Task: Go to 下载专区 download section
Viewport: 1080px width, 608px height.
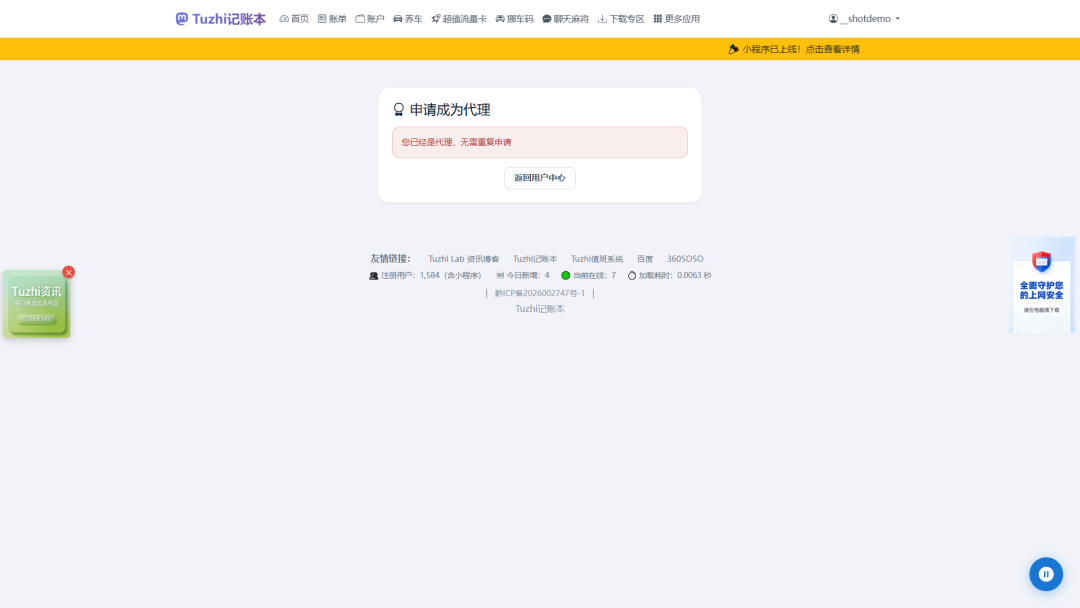Action: coord(621,19)
